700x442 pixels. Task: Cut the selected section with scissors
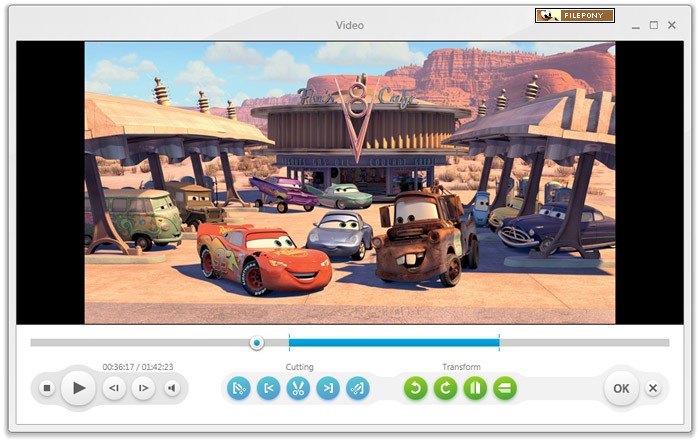point(298,388)
